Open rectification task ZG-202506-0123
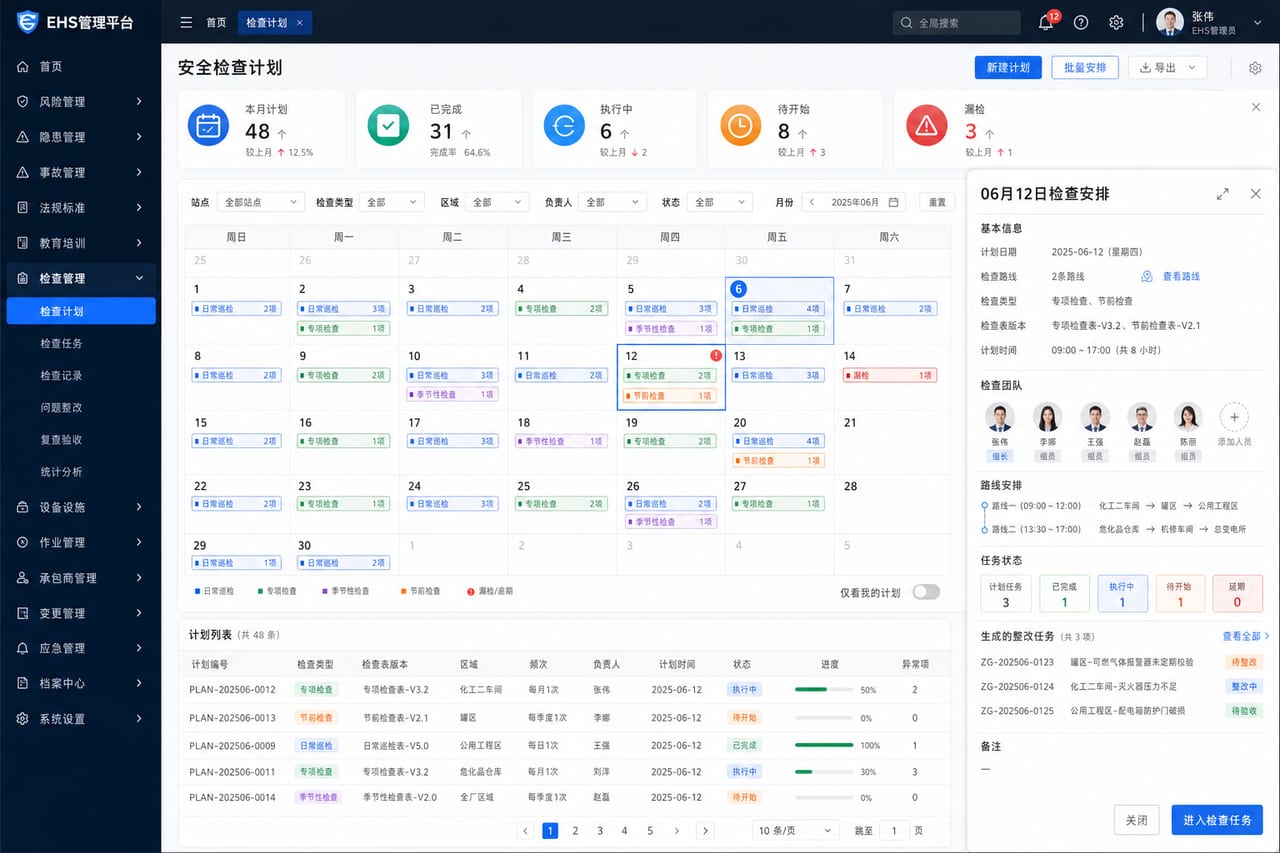 click(1120, 662)
